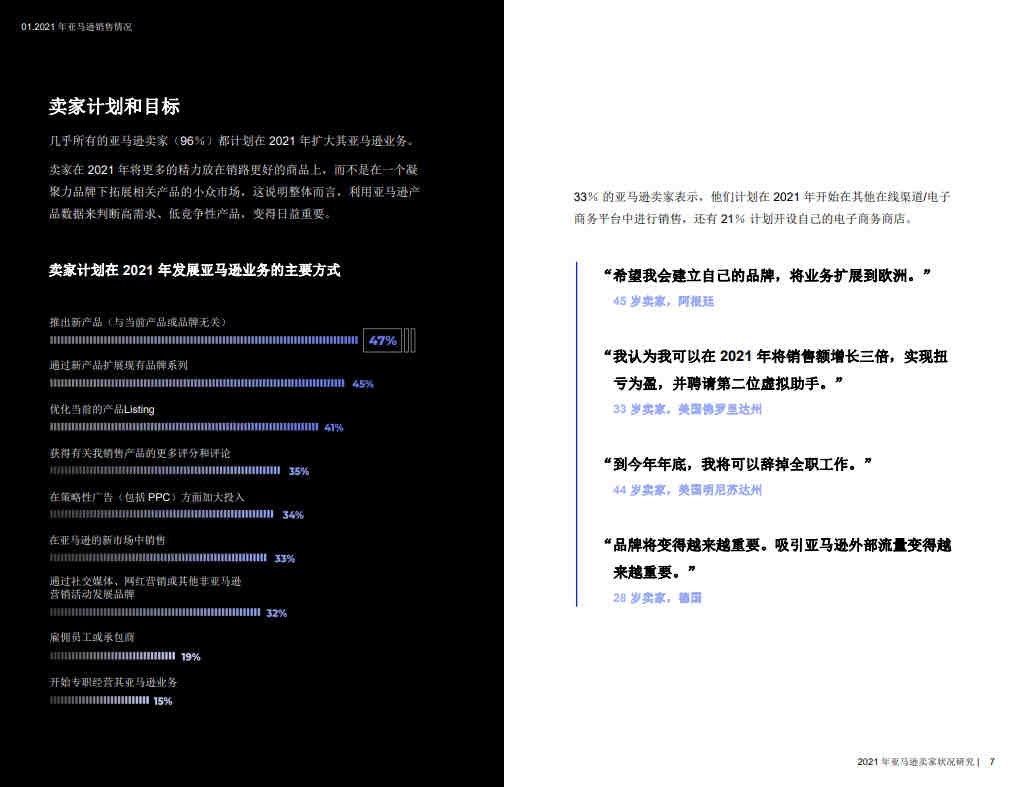Click the 41% bar value
This screenshot has width=1024, height=787.
click(x=334, y=428)
